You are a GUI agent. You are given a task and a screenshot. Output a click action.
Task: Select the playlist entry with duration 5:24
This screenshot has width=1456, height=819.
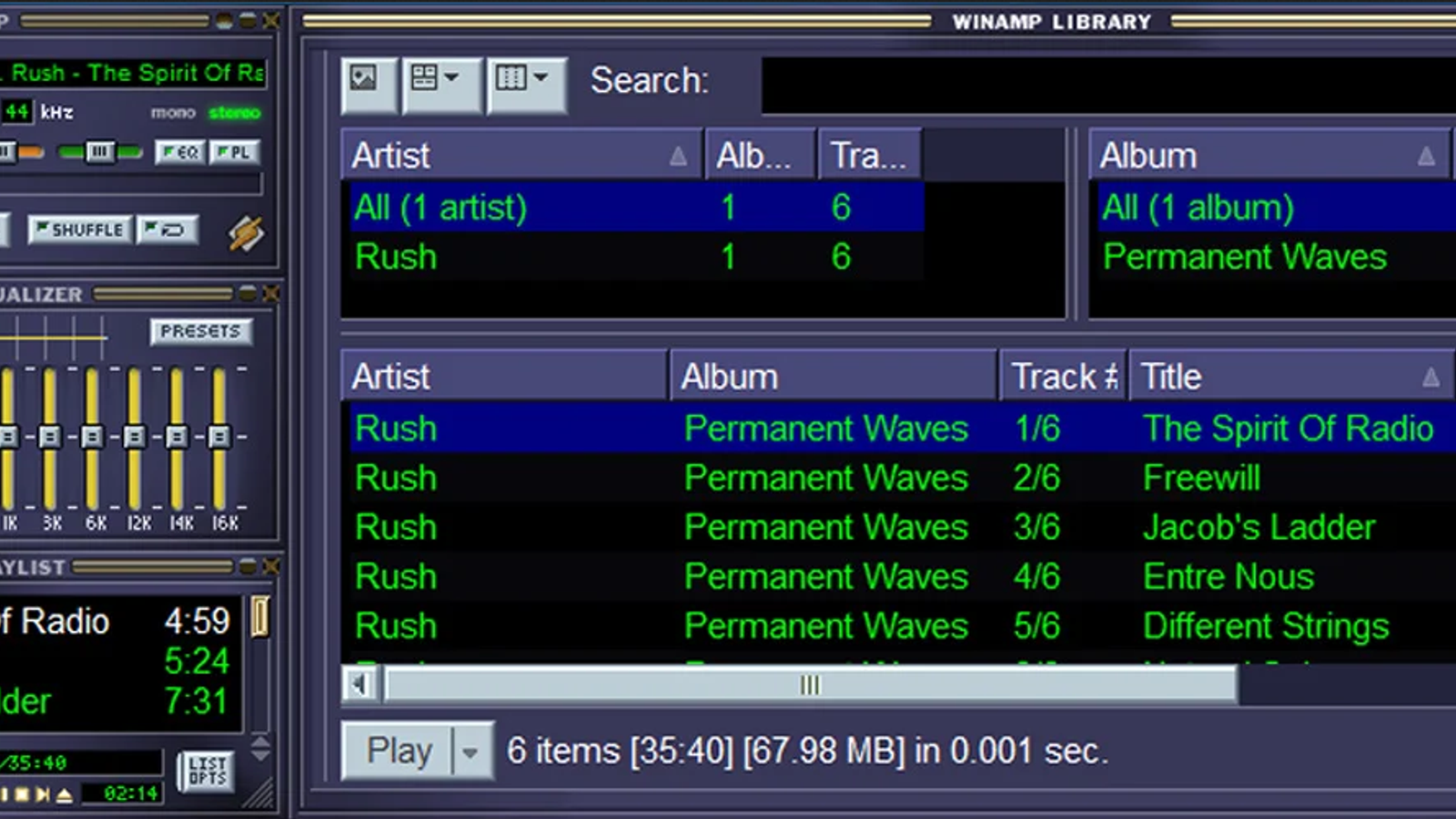pos(121,661)
